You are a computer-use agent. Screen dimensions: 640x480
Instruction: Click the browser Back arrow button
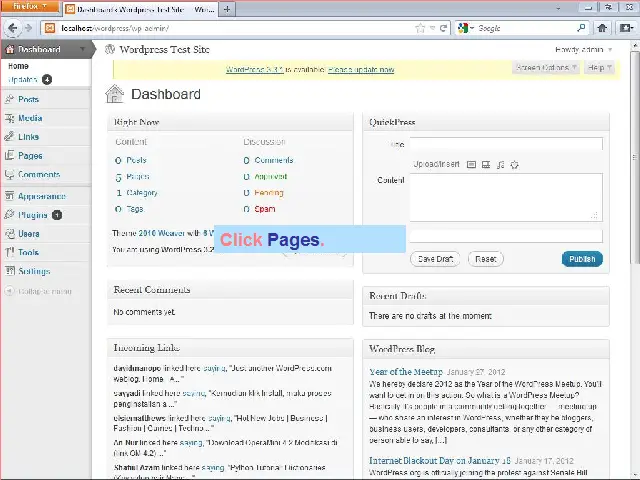click(12, 28)
